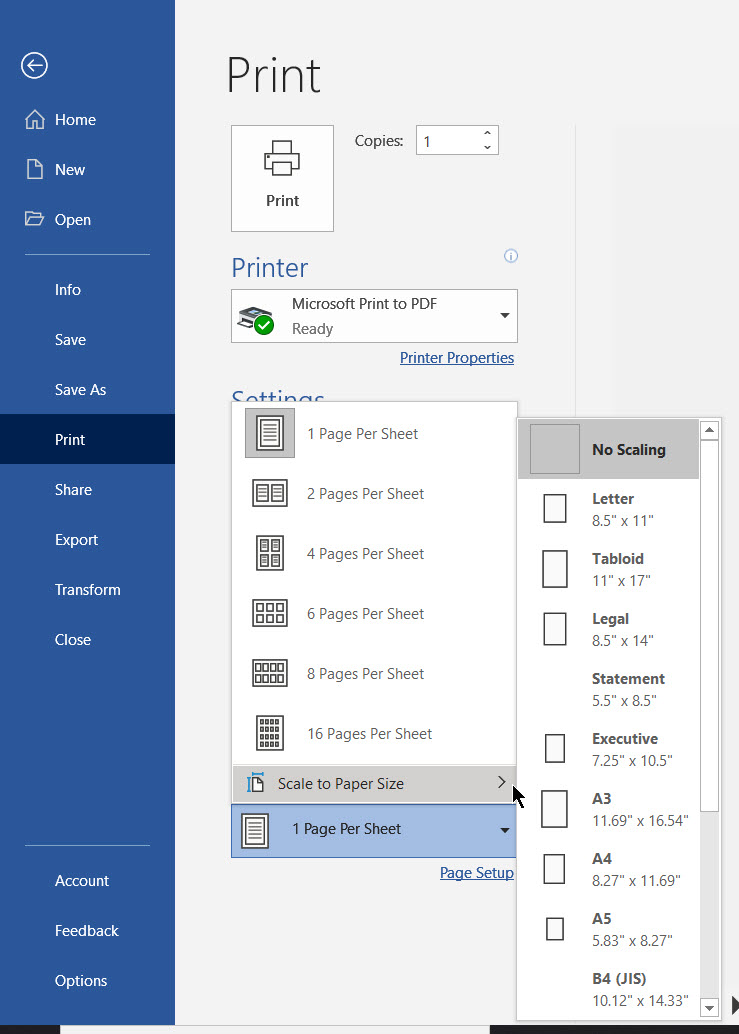Click the 8 Pages Per Sheet icon
This screenshot has height=1034, width=739.
coord(270,673)
